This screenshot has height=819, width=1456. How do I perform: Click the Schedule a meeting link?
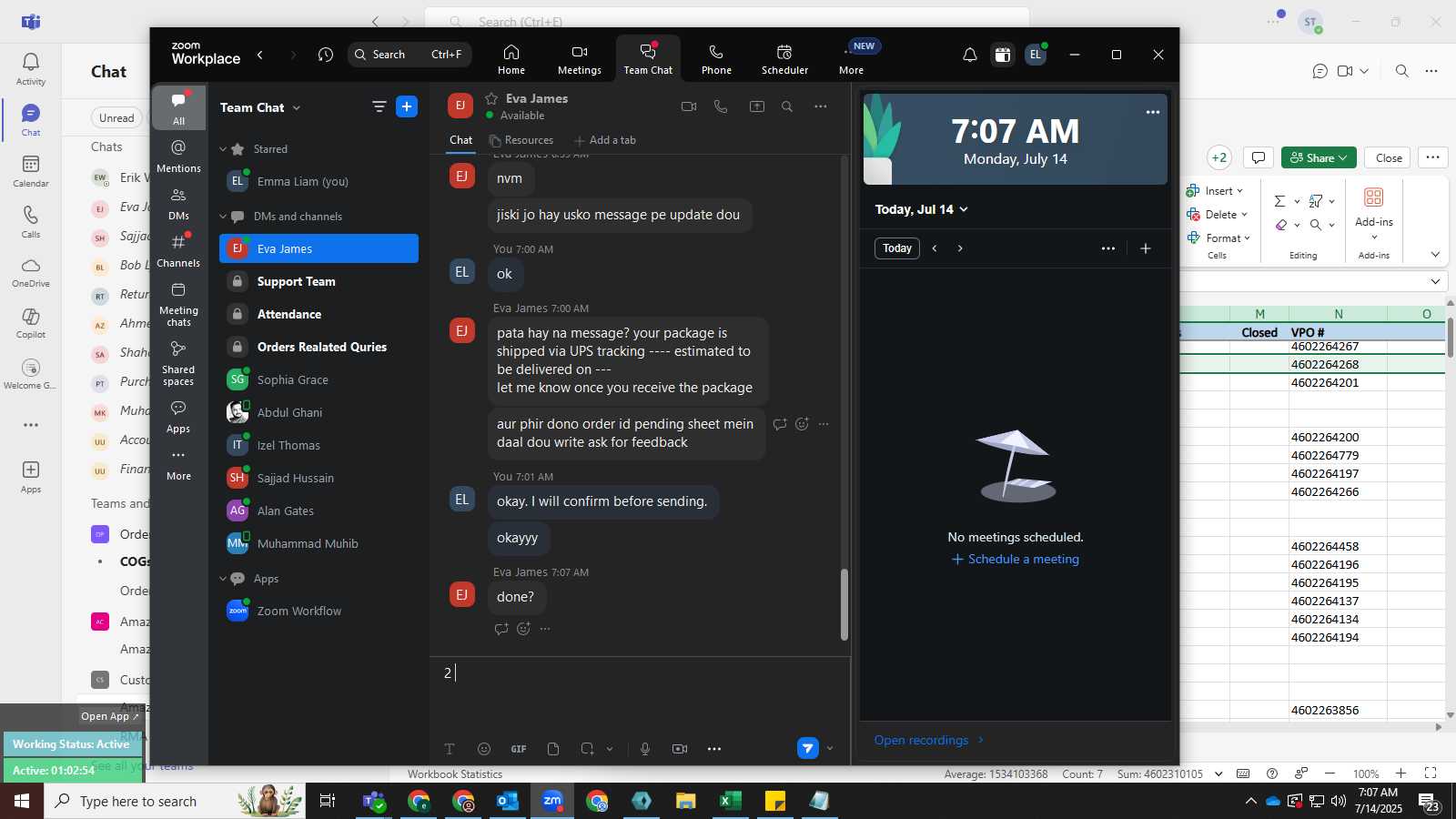1016,560
